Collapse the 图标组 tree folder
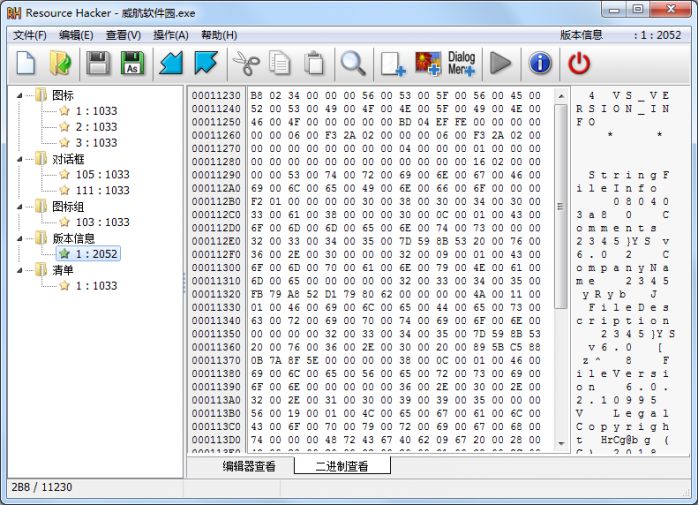Viewport: 698px width, 505px height. click(20, 207)
